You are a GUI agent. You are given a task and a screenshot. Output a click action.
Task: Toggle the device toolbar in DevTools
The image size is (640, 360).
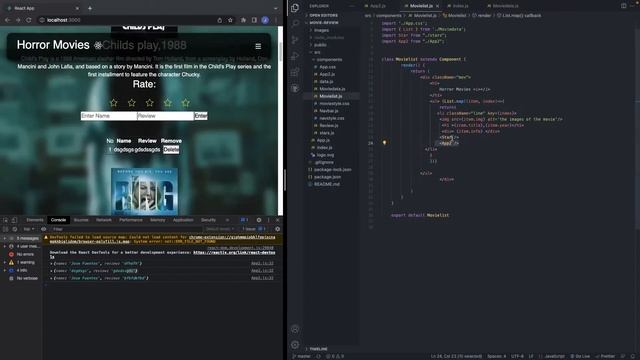(x=14, y=220)
